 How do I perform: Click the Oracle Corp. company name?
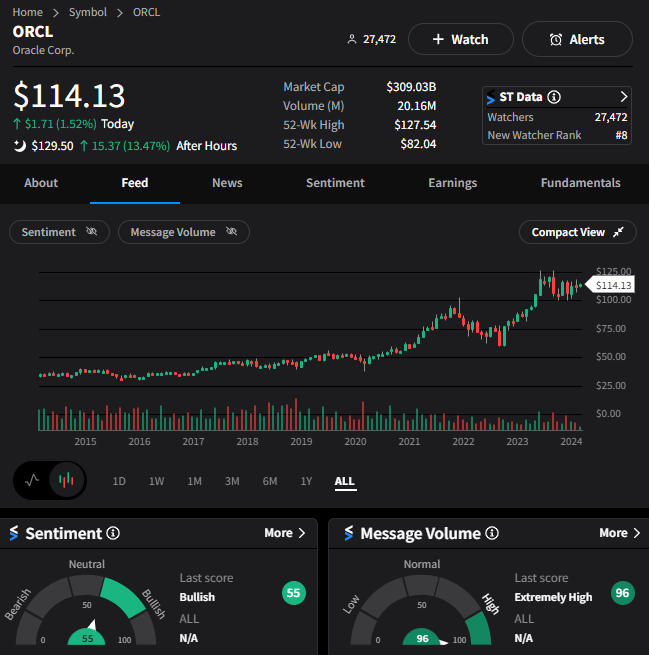[43, 50]
